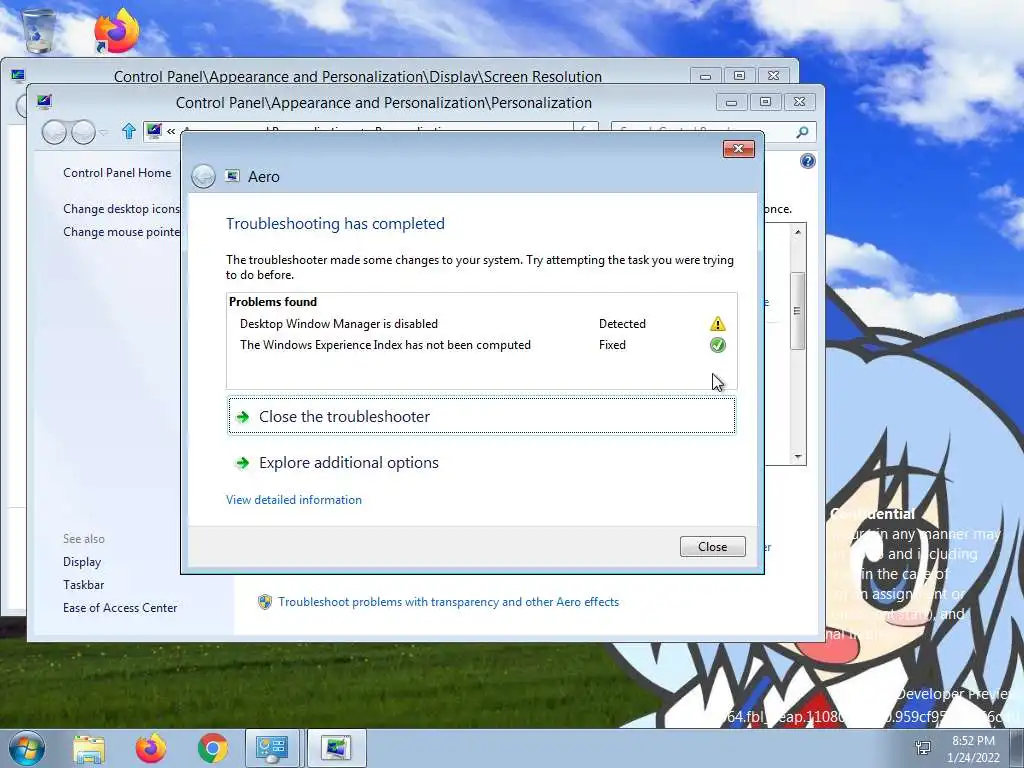Open Change desktop icons link
Viewport: 1024px width, 768px height.
(x=121, y=209)
